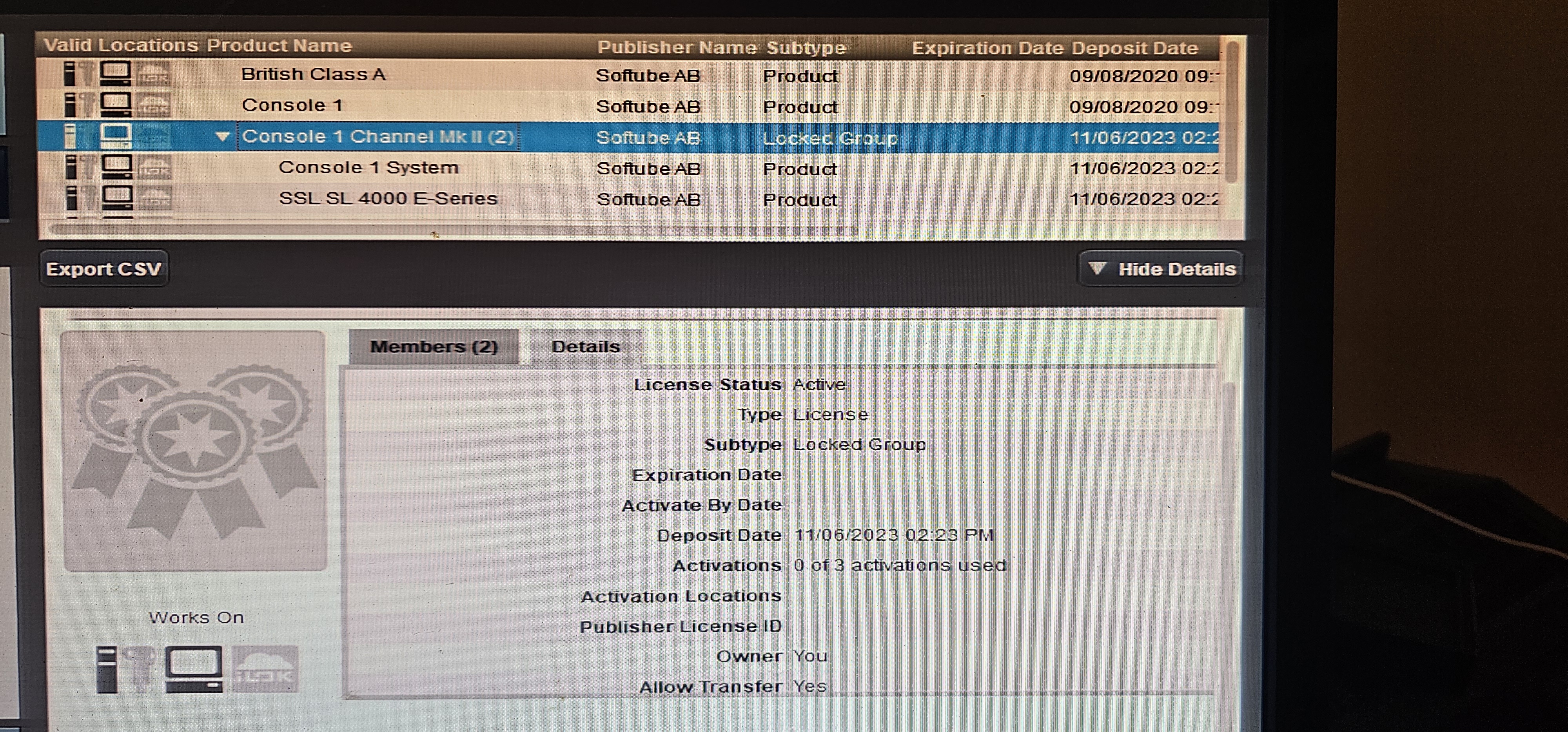Click the Product subtype for SSL SL 4000 E-Series
This screenshot has height=732, width=1568.
(x=800, y=199)
